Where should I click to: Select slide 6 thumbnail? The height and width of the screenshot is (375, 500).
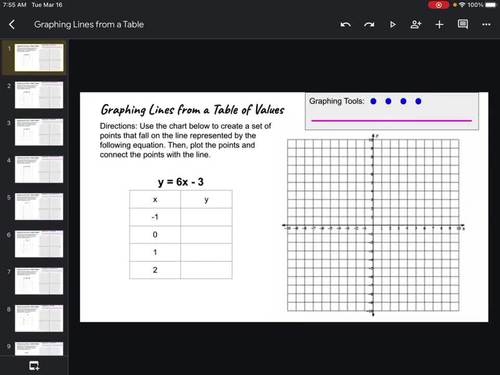point(39,244)
